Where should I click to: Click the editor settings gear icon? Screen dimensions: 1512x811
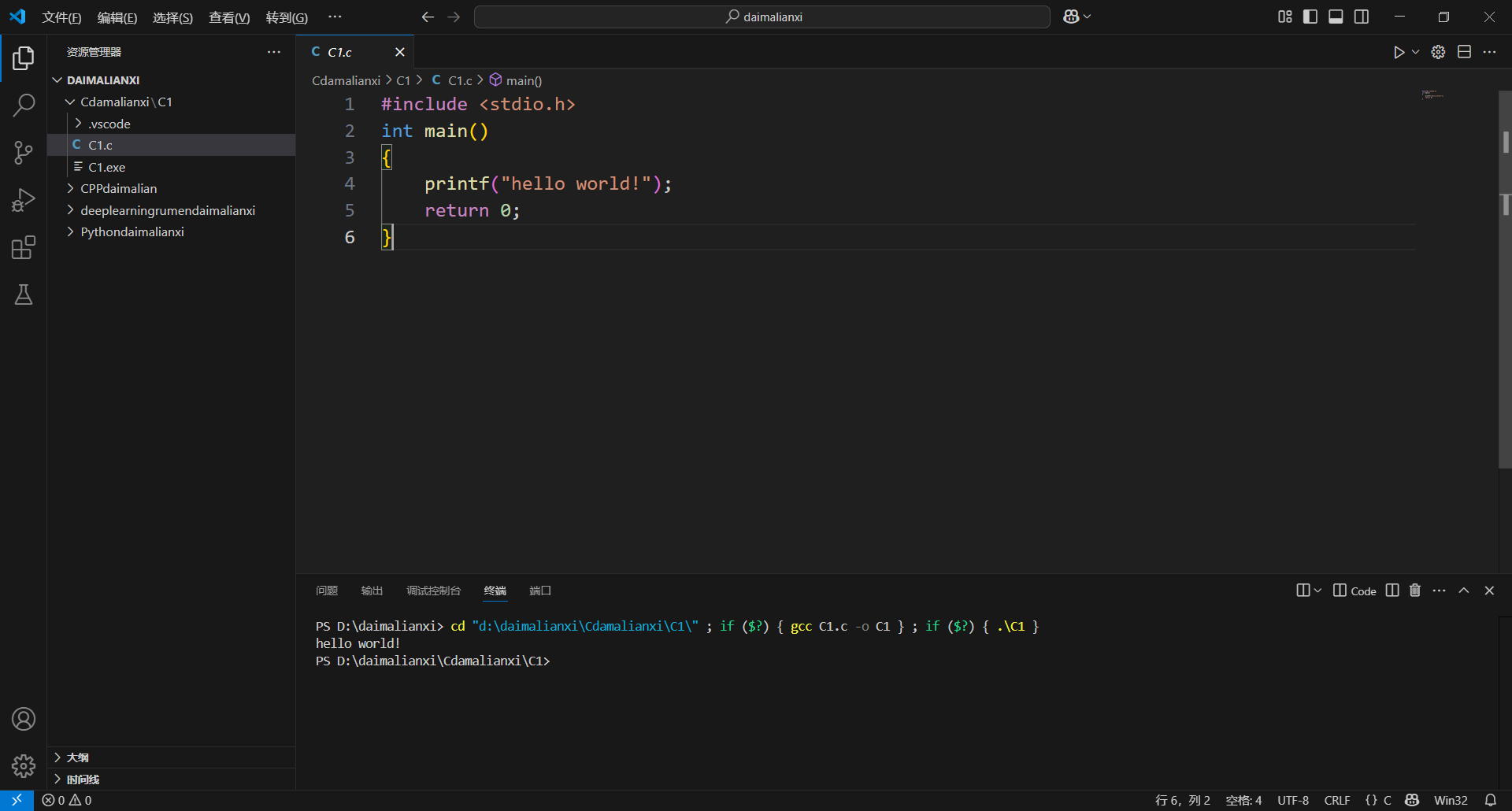(1438, 52)
